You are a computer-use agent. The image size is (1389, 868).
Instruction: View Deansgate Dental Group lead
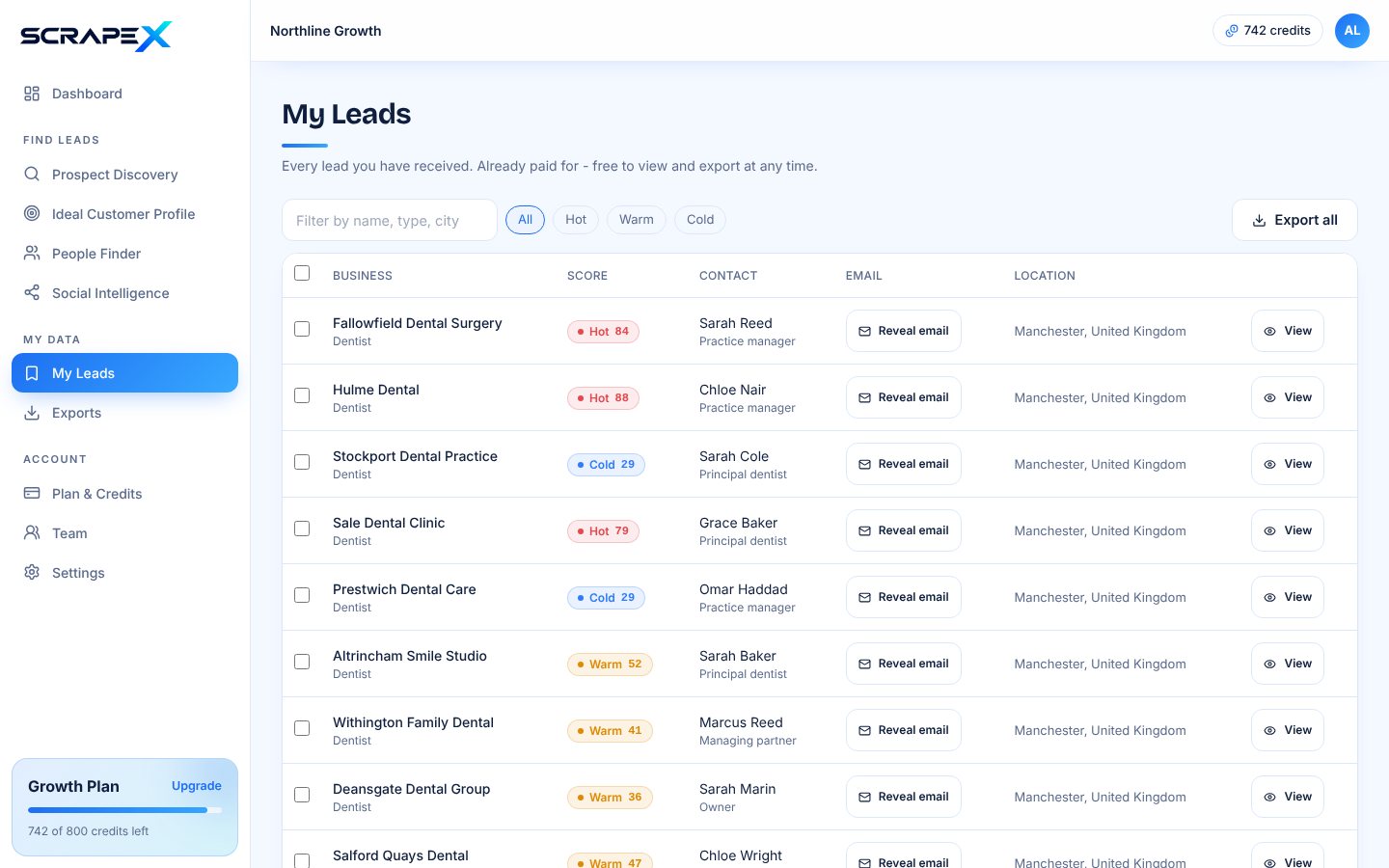(1288, 797)
